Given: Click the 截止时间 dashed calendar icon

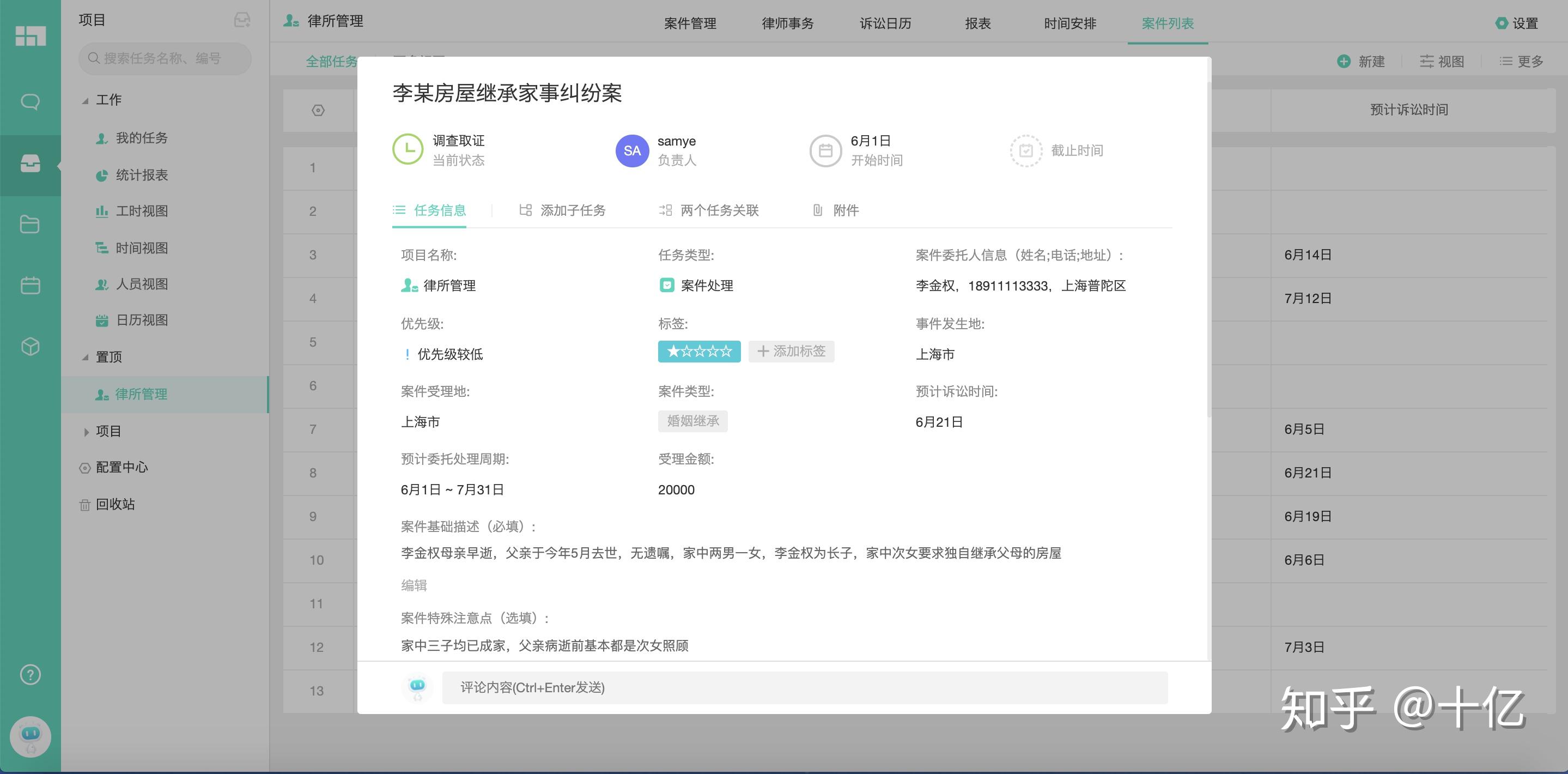Looking at the screenshot, I should (x=1026, y=150).
